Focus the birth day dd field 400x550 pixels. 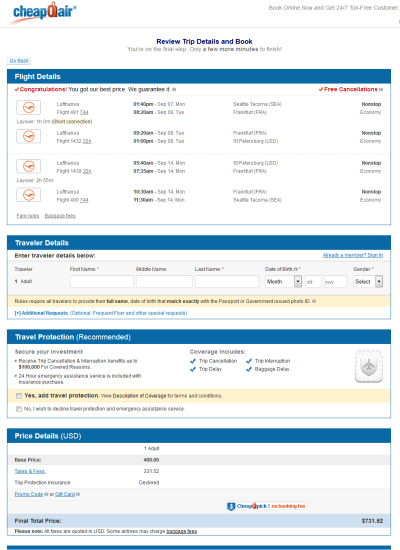pos(313,282)
